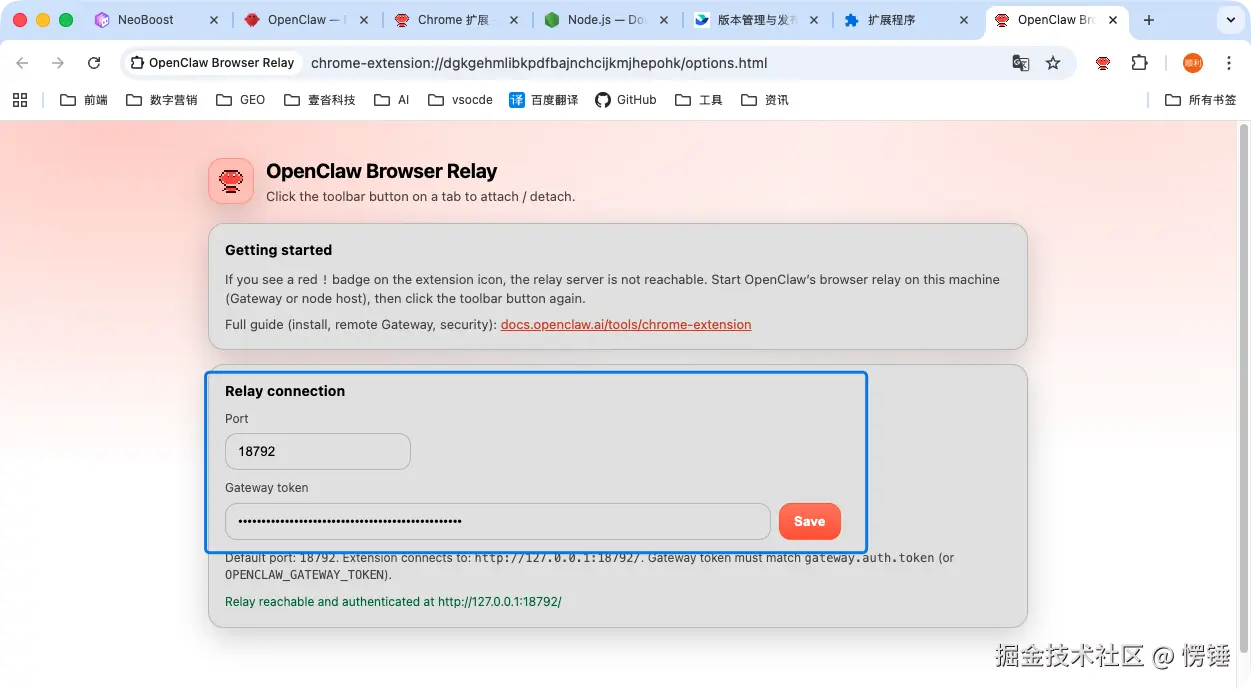The image size is (1251, 690).
Task: Go forward to the next page
Action: [58, 63]
